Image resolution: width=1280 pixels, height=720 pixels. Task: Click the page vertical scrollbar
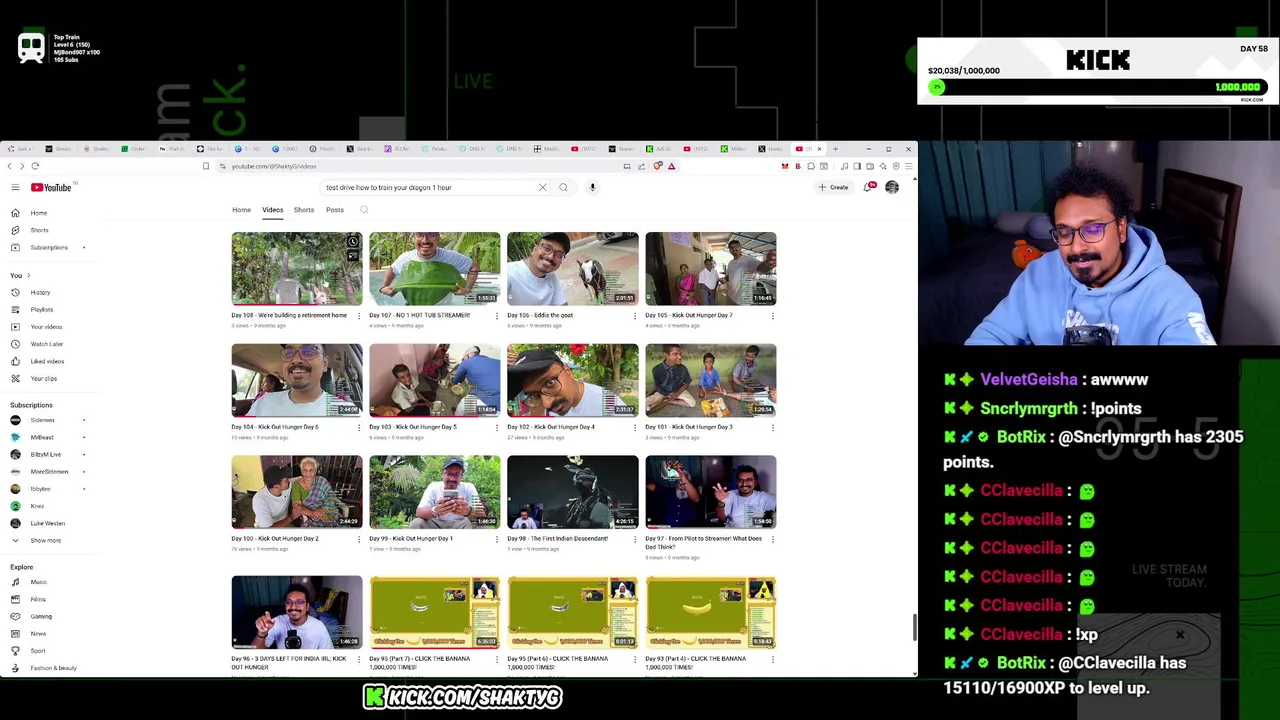pos(914,627)
